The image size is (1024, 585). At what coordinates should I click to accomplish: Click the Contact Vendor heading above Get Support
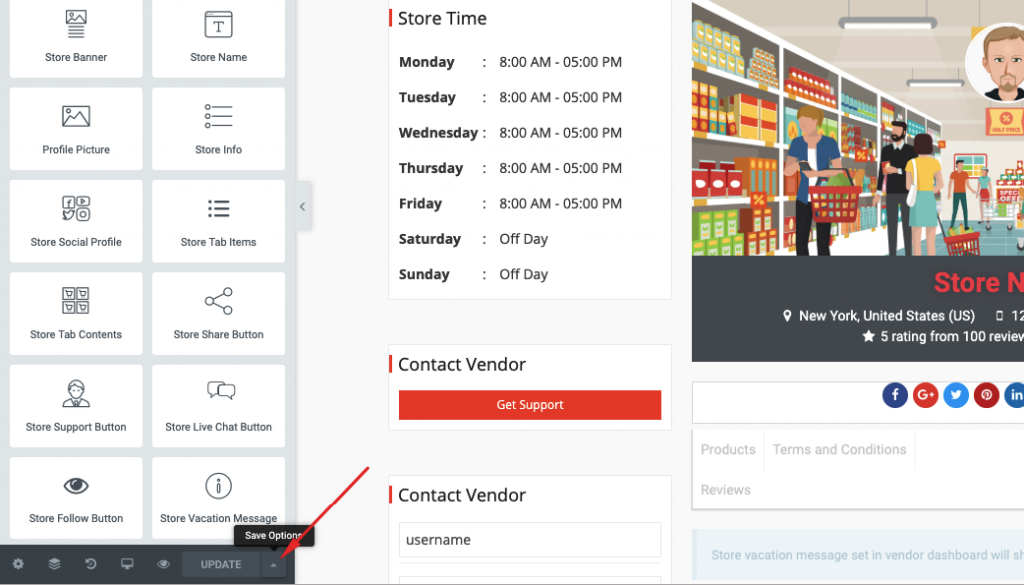coord(462,364)
